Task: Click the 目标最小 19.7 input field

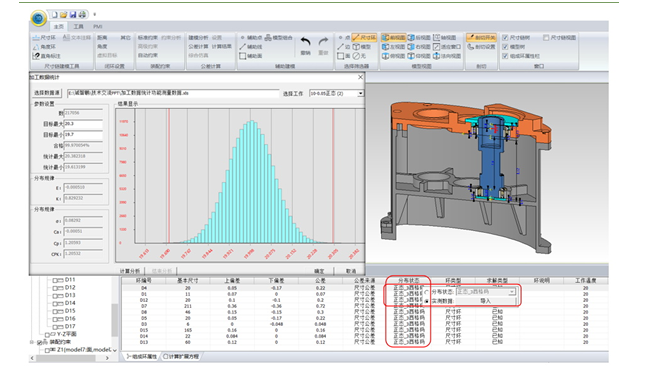Action: click(84, 135)
